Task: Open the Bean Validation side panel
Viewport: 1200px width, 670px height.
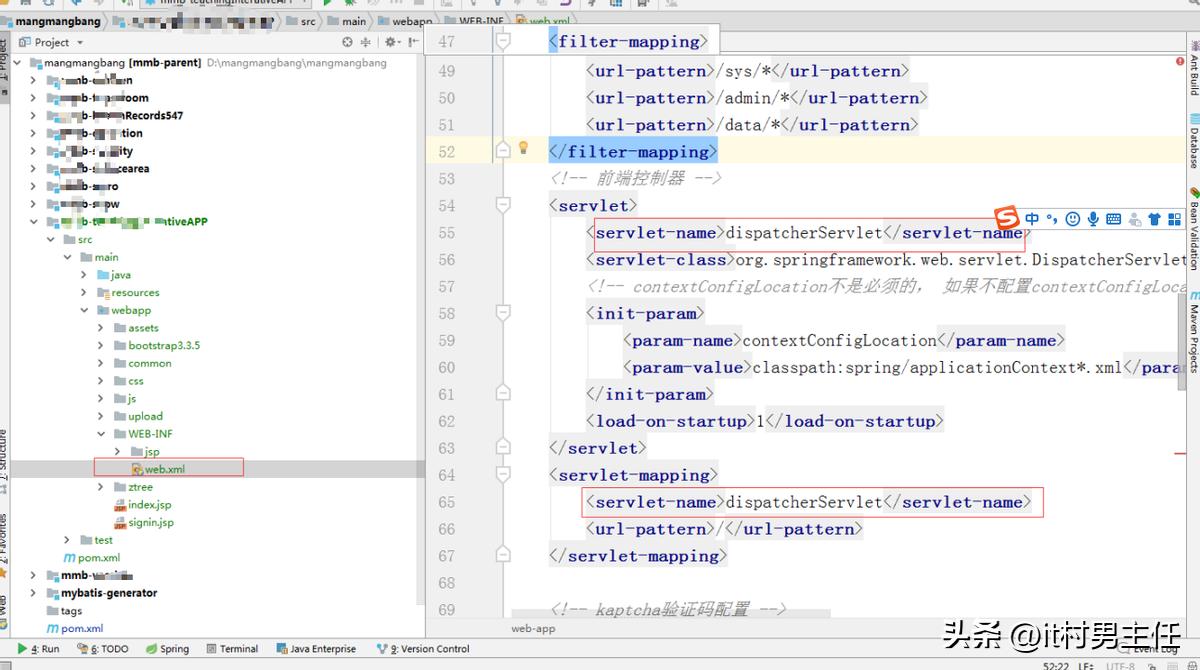Action: click(x=1193, y=228)
